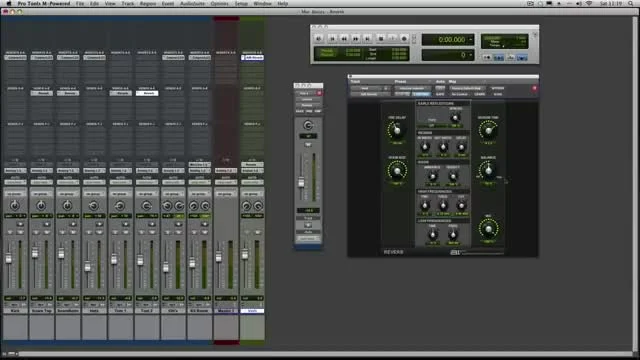Open the Kick track group selector
Image resolution: width=640 pixels, height=360 pixels.
[15, 193]
